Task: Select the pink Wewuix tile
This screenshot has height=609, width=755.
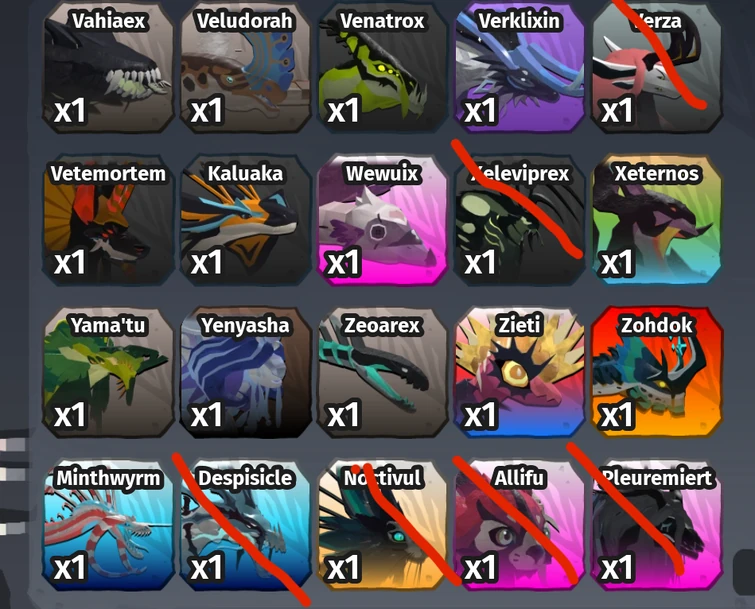Action: 383,220
